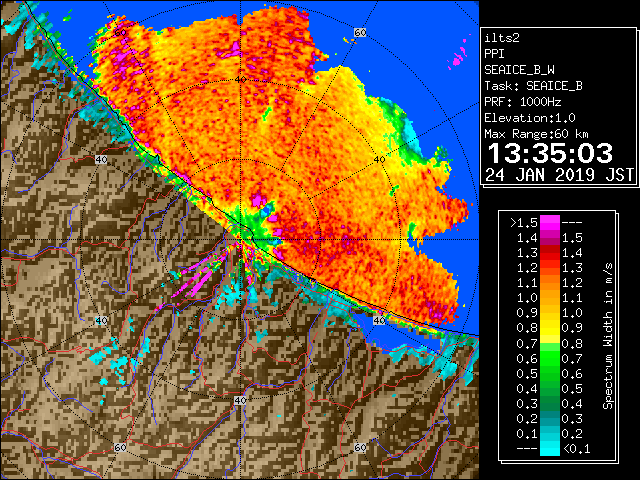Click the "60" ring label in southwest terrain

tap(120, 448)
